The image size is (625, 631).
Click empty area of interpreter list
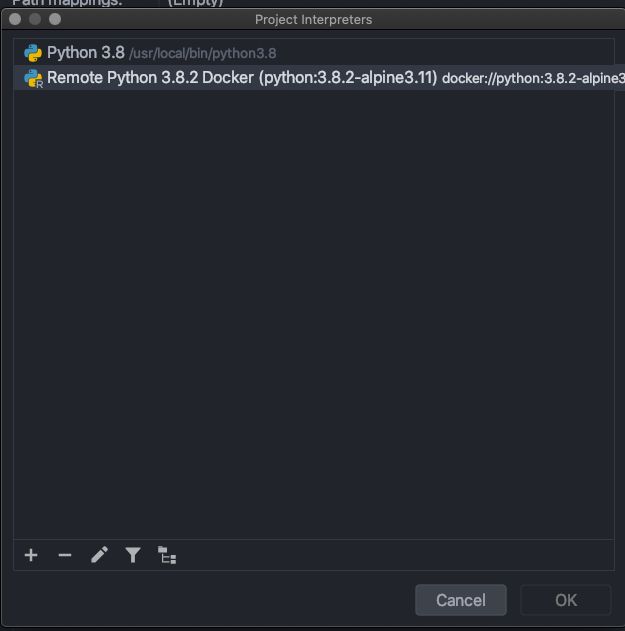314,314
